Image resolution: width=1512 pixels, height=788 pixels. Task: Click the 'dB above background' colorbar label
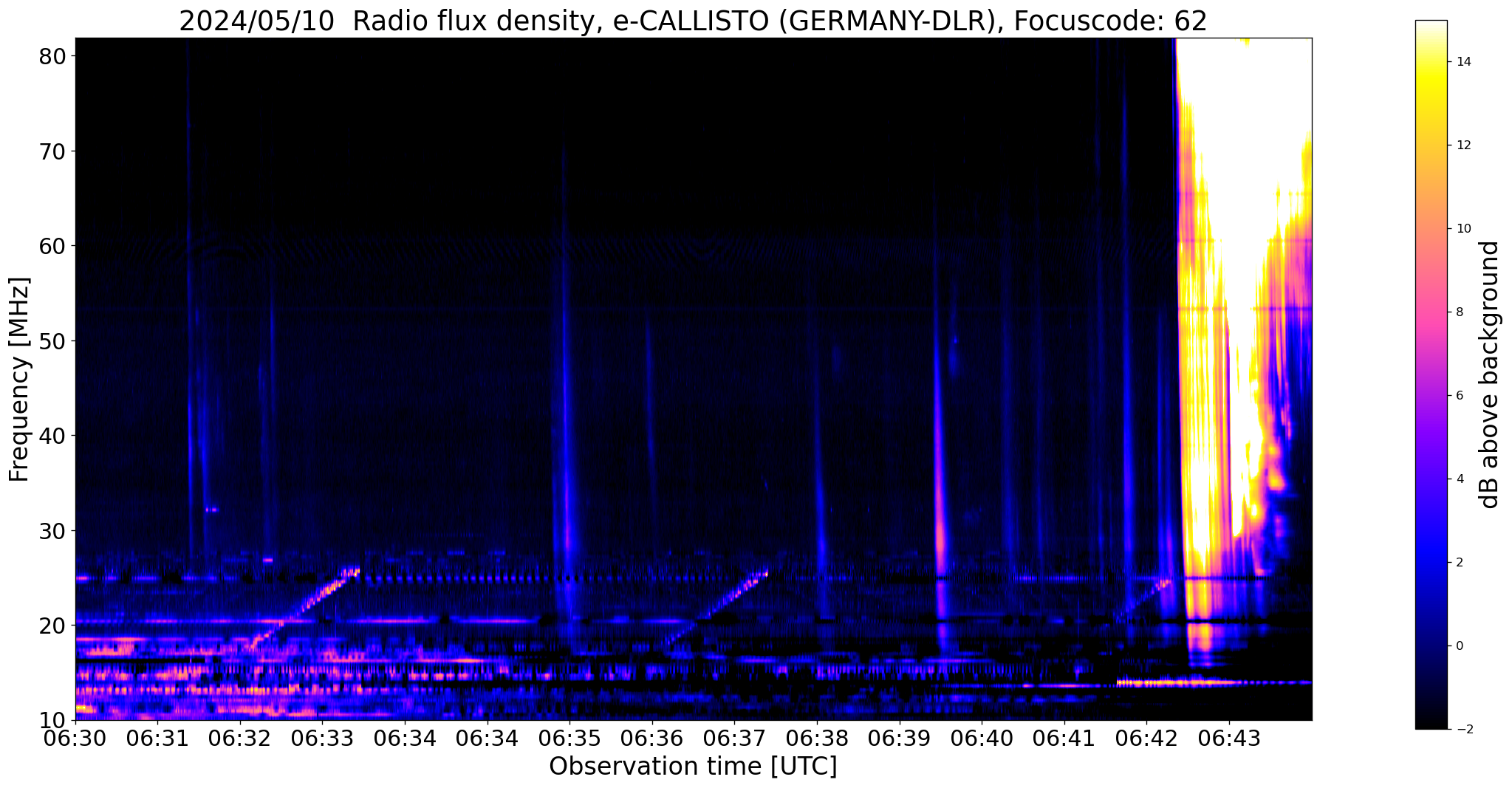pyautogui.click(x=1490, y=374)
